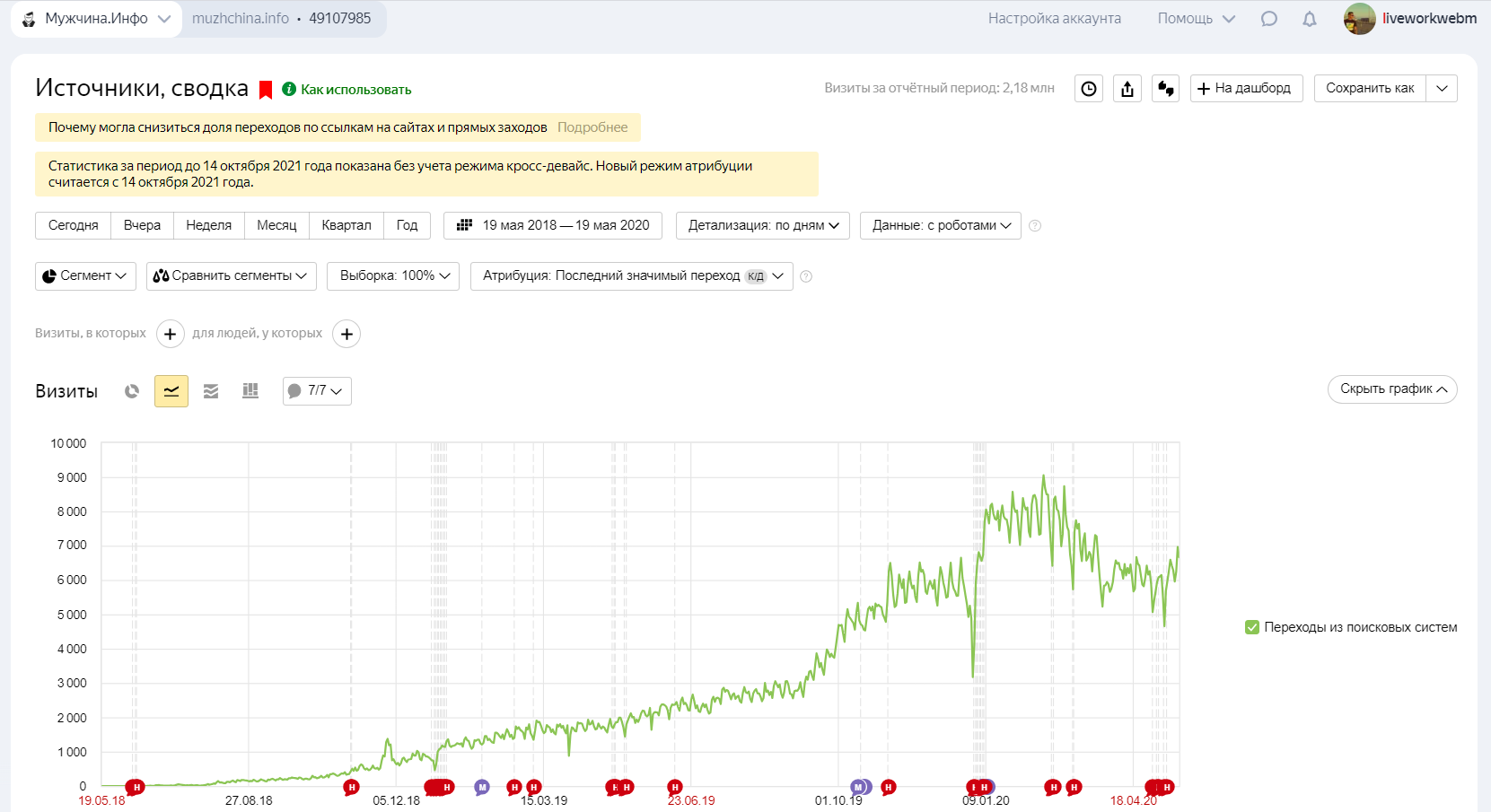Image resolution: width=1491 pixels, height=812 pixels.
Task: Open the notifications bell
Action: [1310, 19]
